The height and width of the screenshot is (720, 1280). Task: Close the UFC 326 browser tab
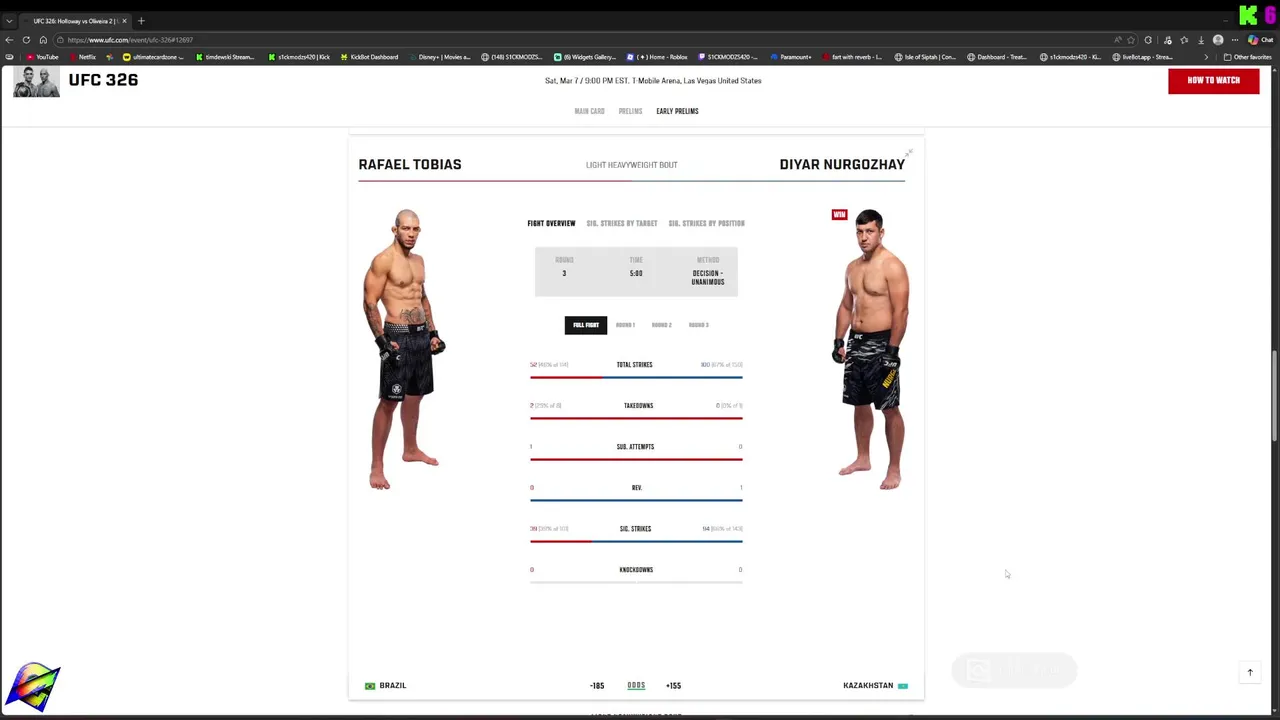point(124,21)
